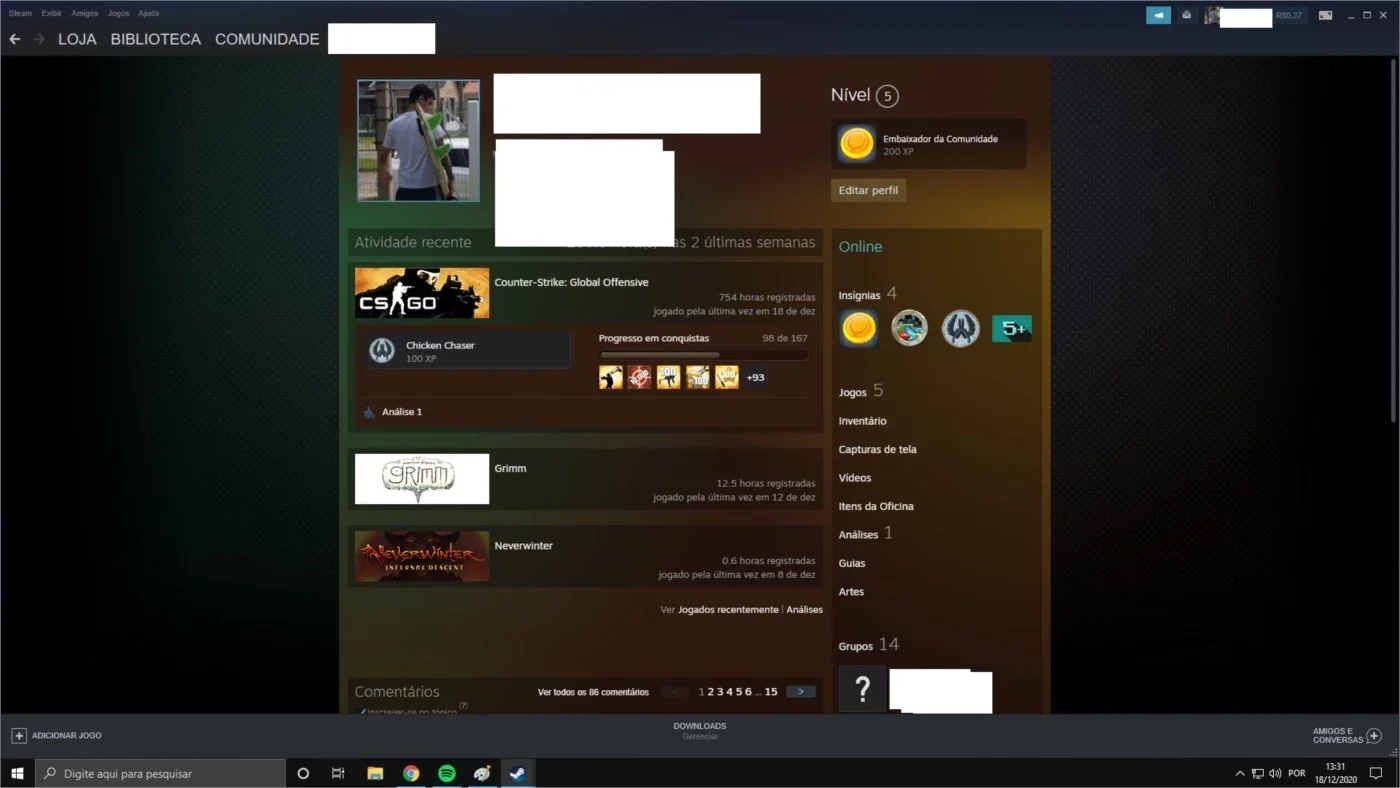This screenshot has width=1400, height=788.
Task: Open the Ajuda menu
Action: pyautogui.click(x=148, y=14)
